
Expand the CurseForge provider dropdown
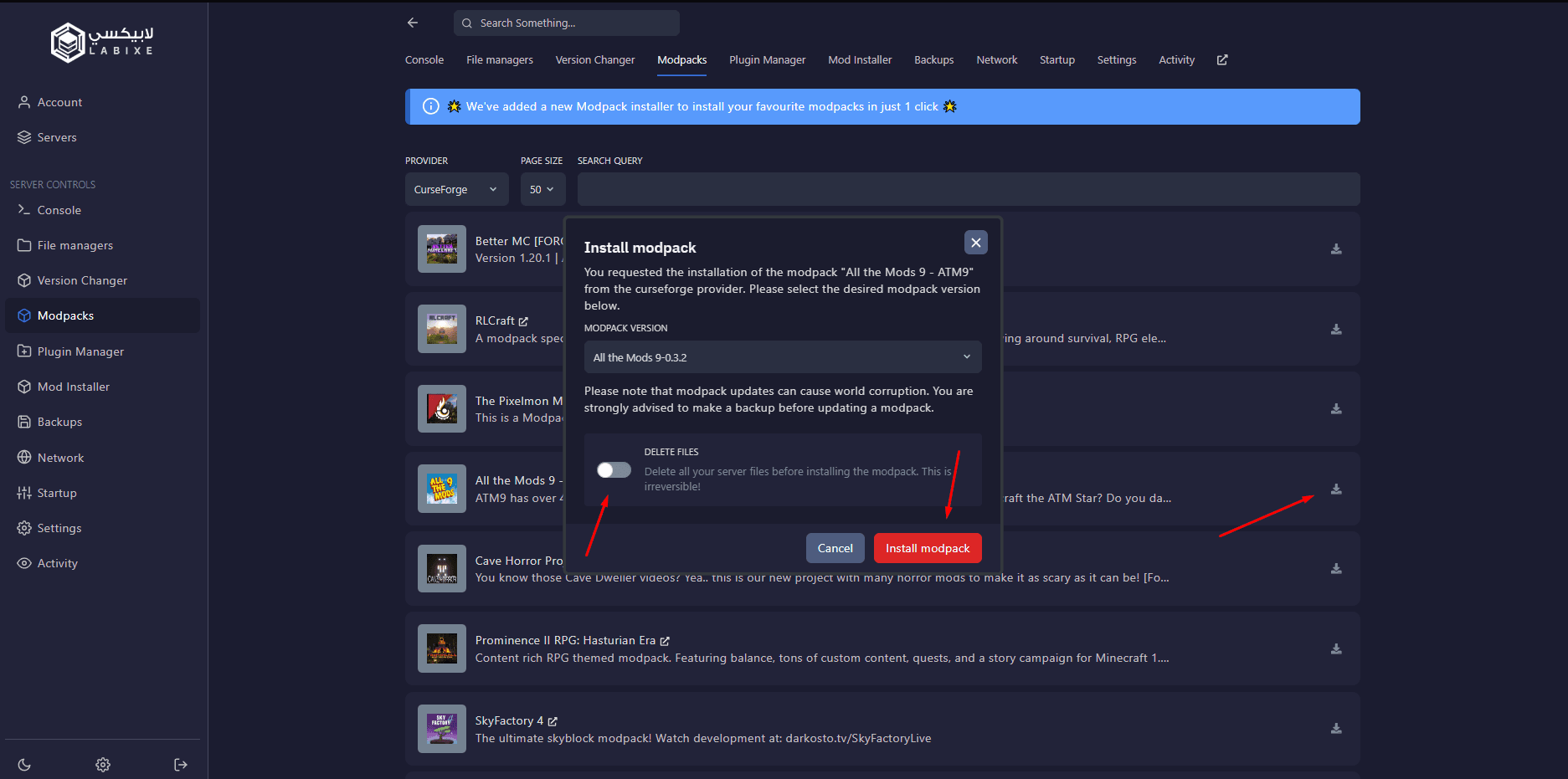click(456, 189)
